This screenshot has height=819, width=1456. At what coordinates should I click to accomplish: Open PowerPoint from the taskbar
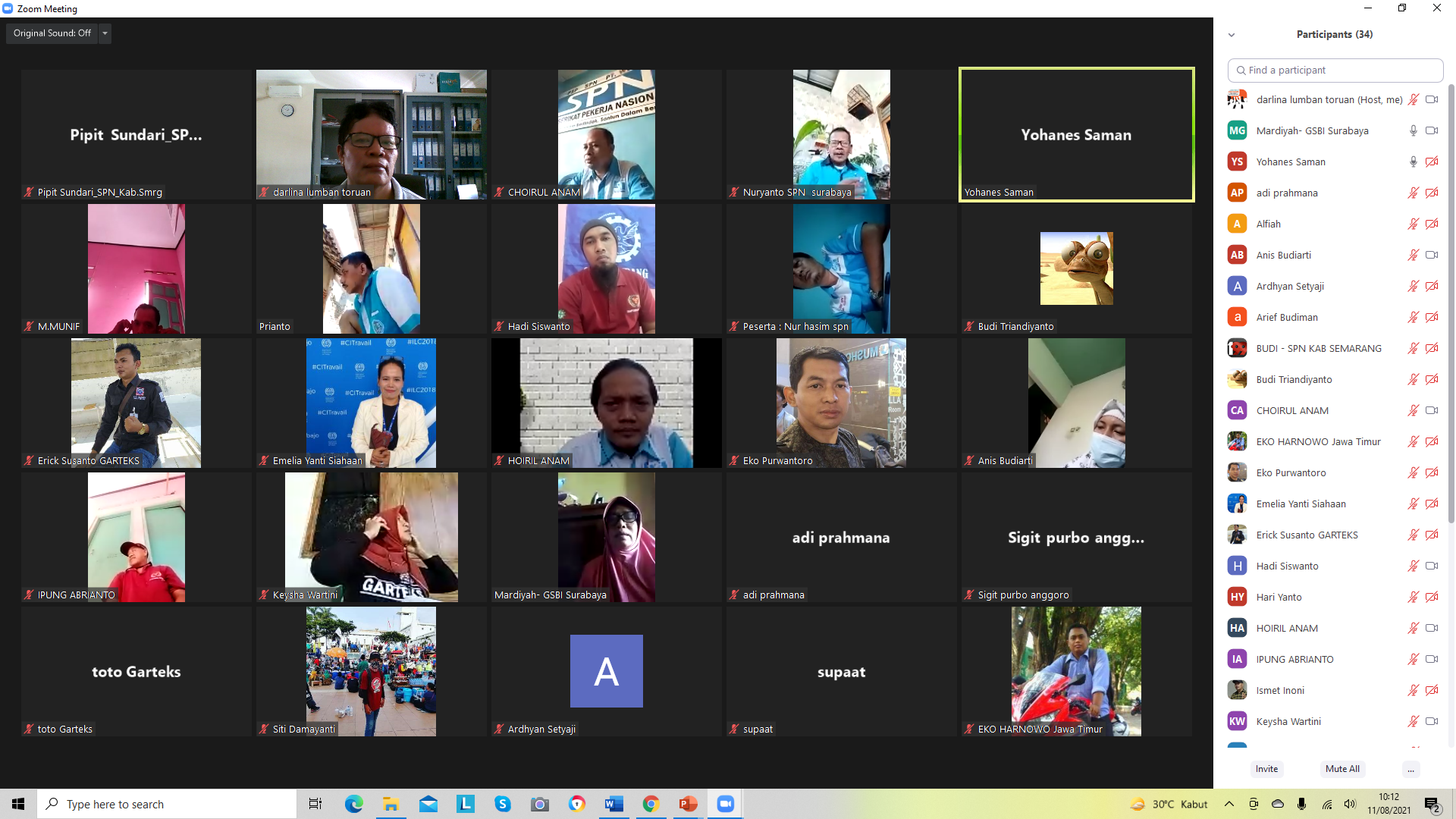[688, 804]
